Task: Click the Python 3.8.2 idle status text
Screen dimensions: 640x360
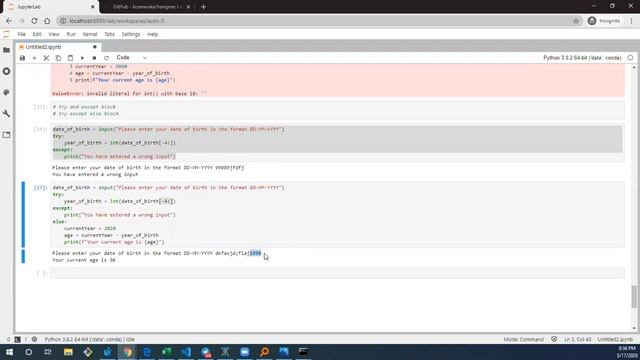Action: click(89, 340)
